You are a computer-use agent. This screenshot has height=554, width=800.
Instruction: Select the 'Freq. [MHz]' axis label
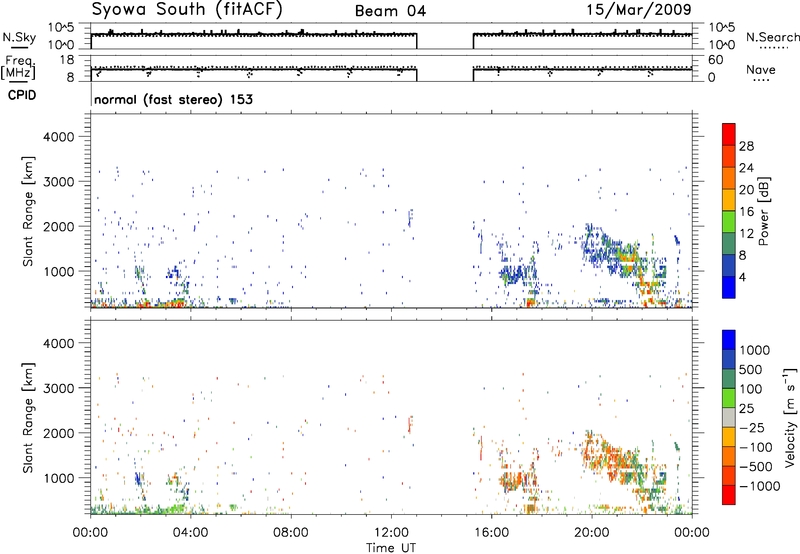tap(18, 68)
